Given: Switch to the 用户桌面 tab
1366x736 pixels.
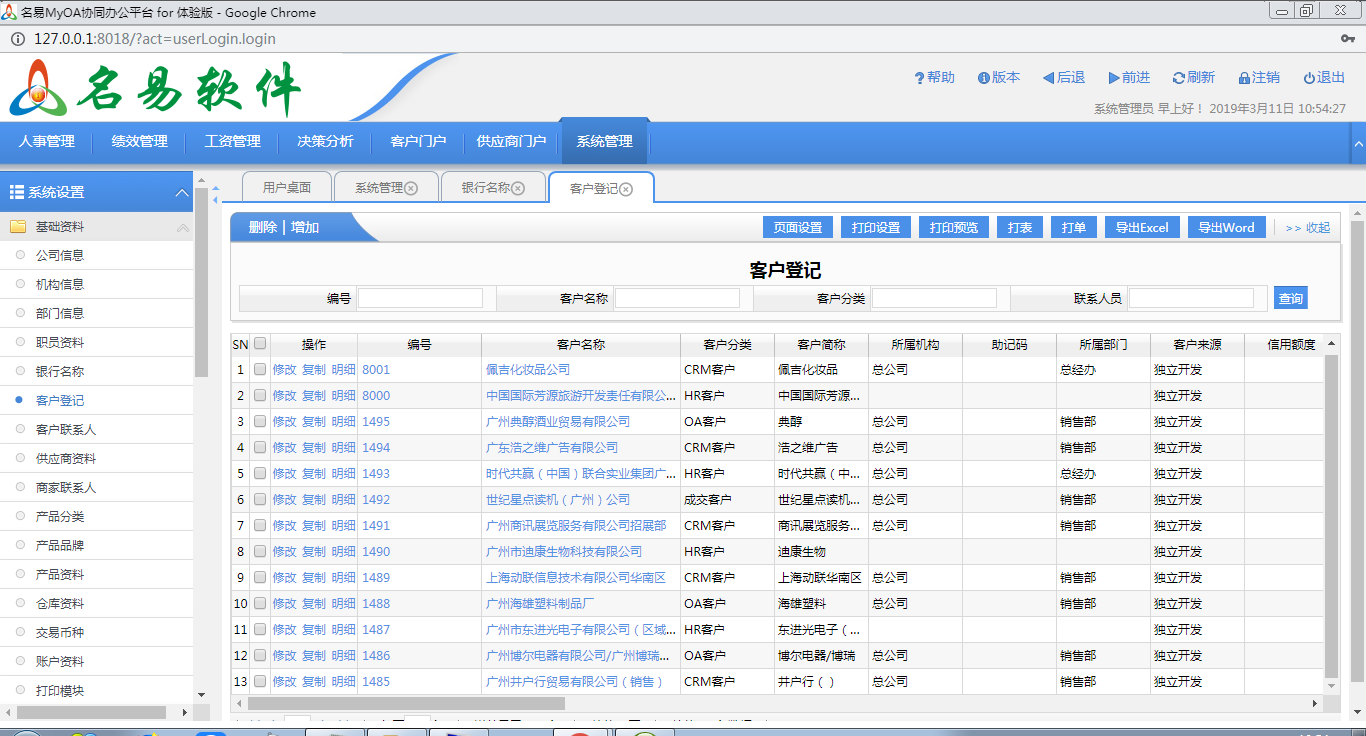Looking at the screenshot, I should point(287,188).
